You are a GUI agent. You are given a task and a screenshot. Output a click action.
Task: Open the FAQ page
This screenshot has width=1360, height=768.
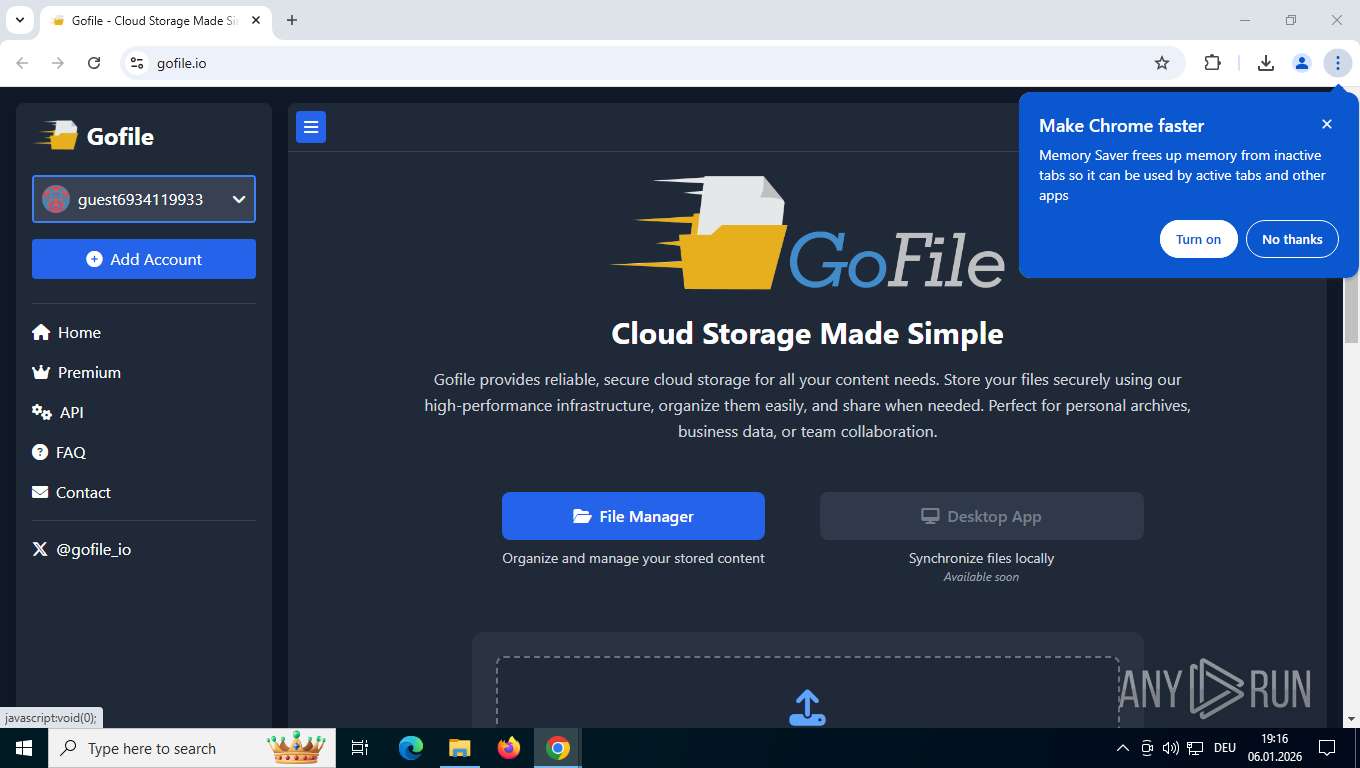coord(59,452)
